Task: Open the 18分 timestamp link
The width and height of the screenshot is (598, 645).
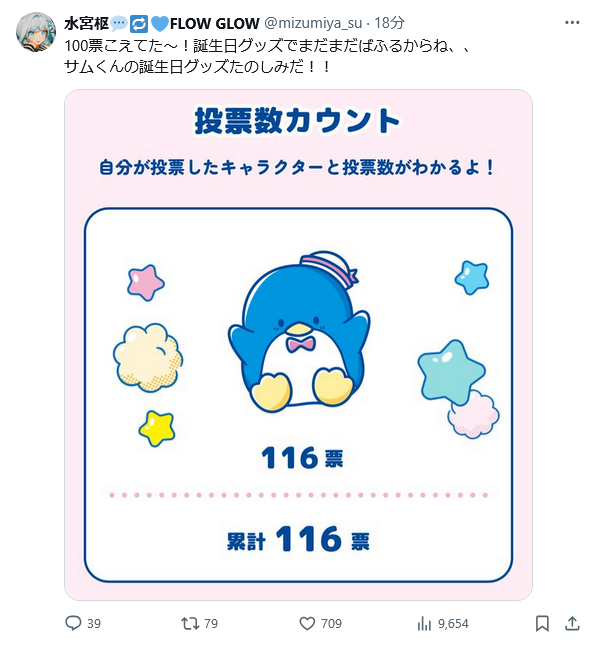Action: (389, 23)
